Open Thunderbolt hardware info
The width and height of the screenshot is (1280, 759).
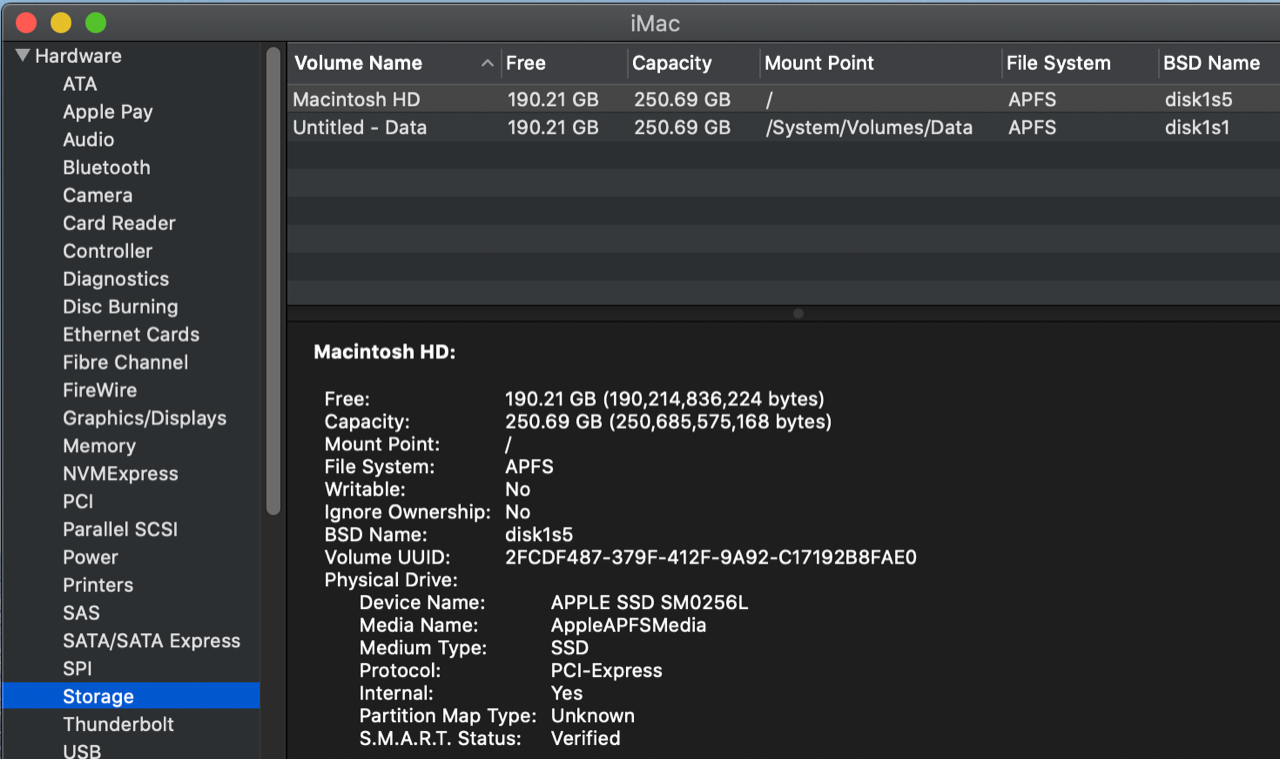click(x=118, y=724)
